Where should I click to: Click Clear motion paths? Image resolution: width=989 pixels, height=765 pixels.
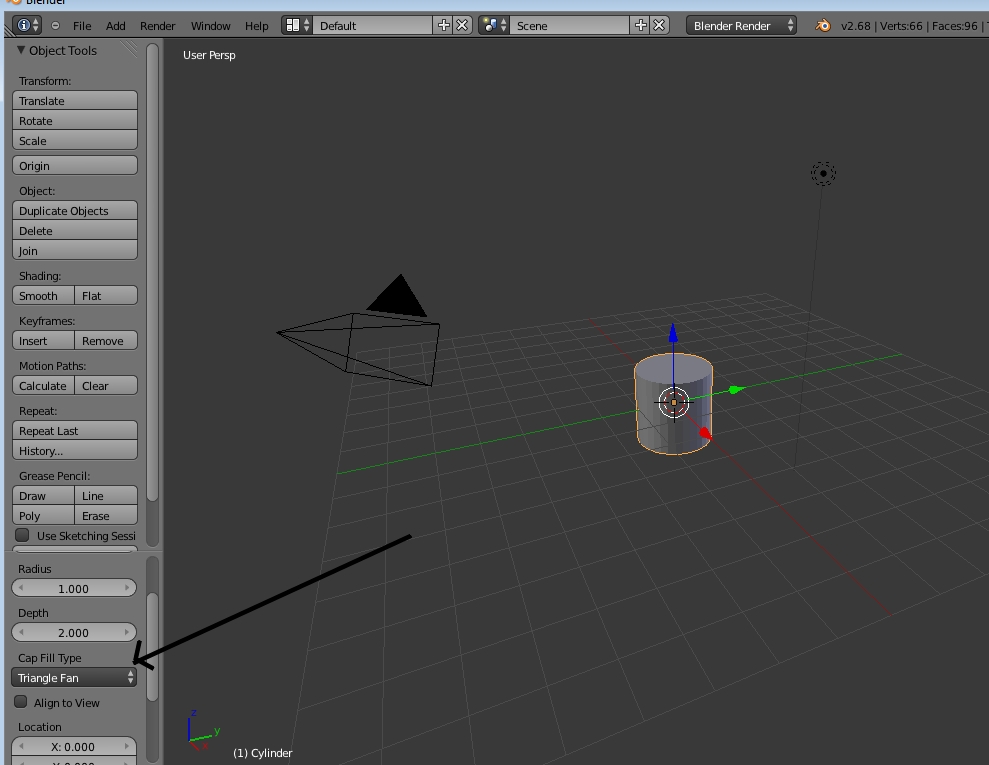pos(106,385)
